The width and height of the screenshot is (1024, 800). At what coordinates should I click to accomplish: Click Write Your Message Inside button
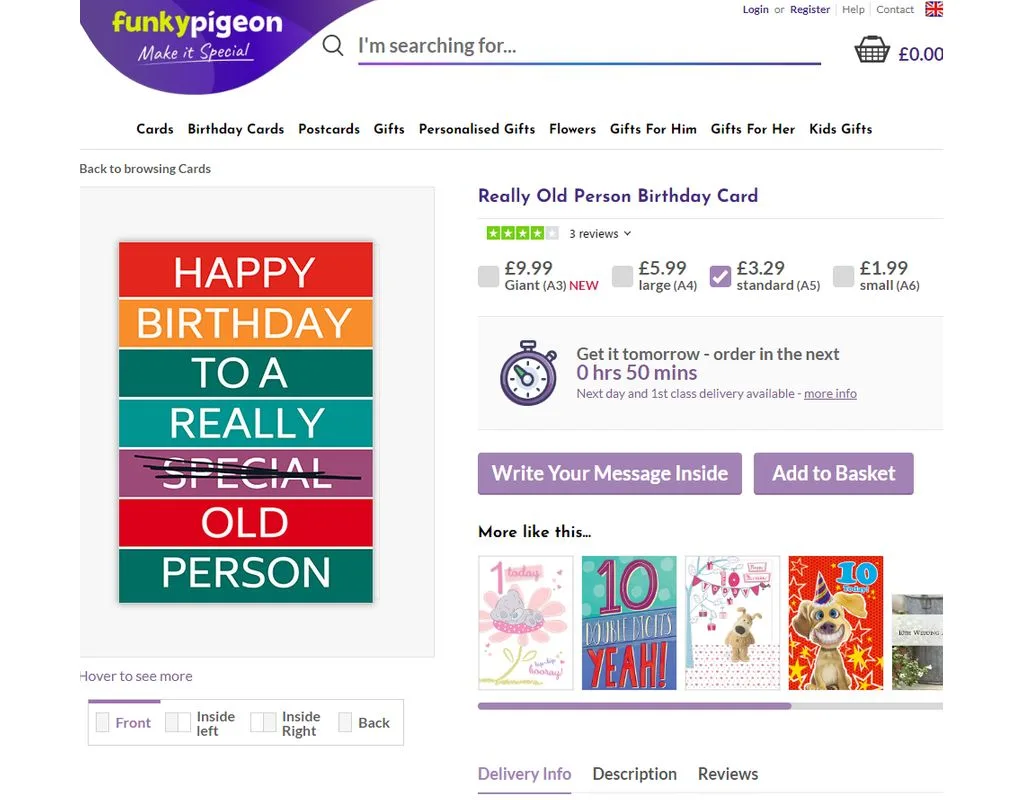610,473
